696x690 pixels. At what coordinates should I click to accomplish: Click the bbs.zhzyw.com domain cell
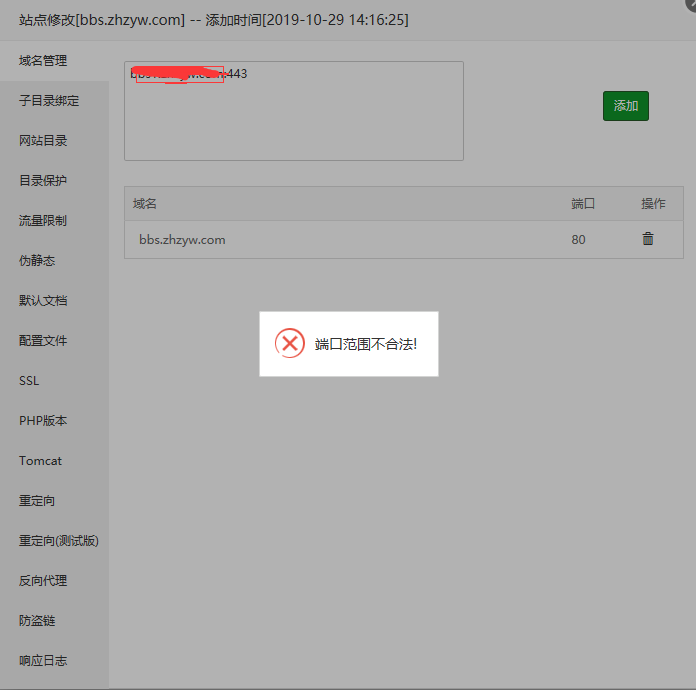pos(182,240)
